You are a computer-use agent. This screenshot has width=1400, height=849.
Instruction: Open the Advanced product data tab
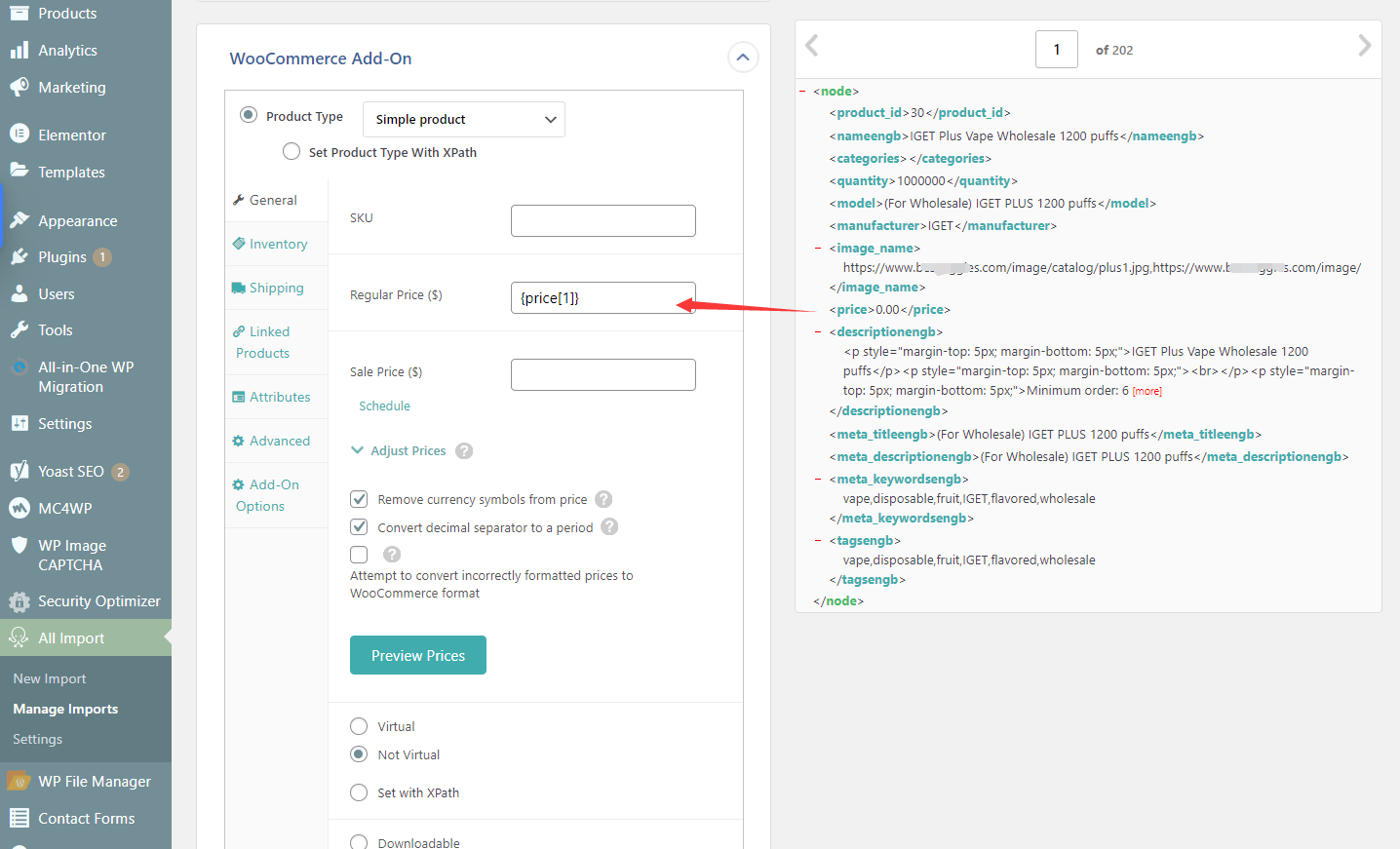click(x=277, y=441)
